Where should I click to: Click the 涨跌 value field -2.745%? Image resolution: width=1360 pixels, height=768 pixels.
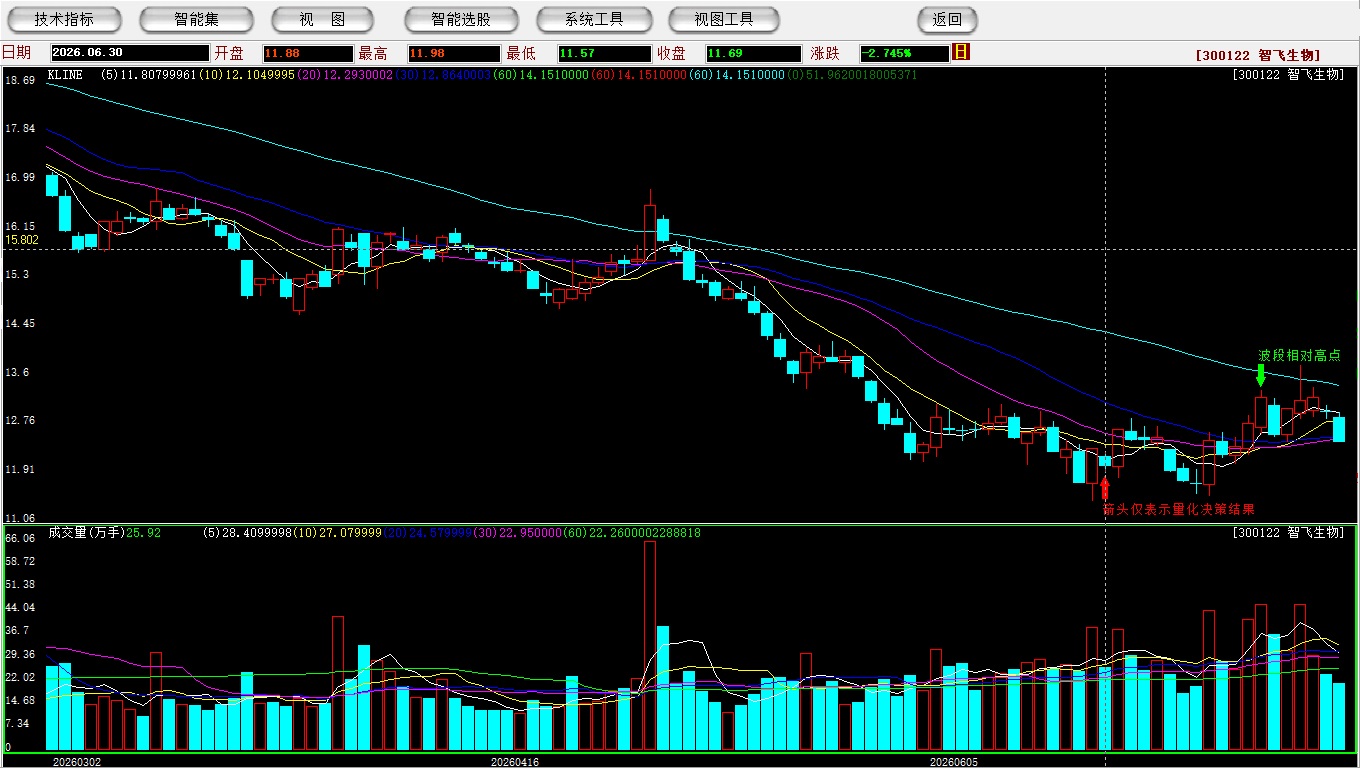(x=904, y=53)
